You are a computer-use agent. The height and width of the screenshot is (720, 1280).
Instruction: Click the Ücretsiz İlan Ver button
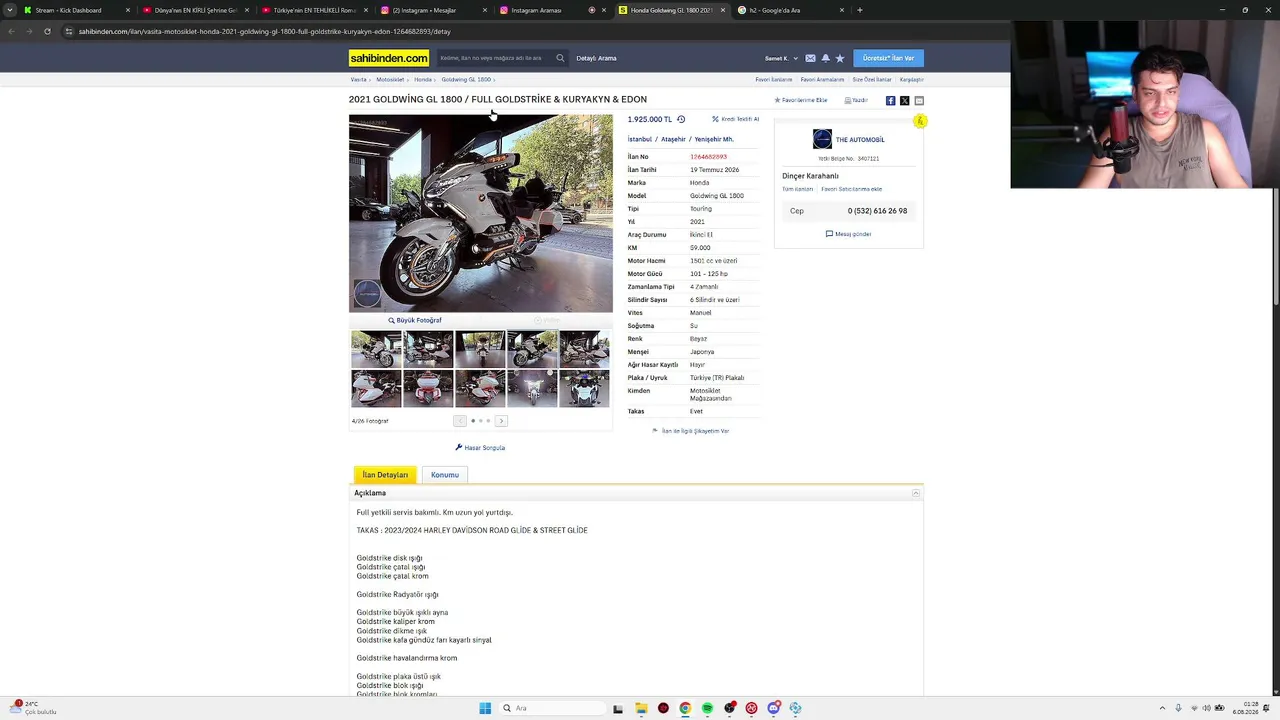(x=888, y=58)
